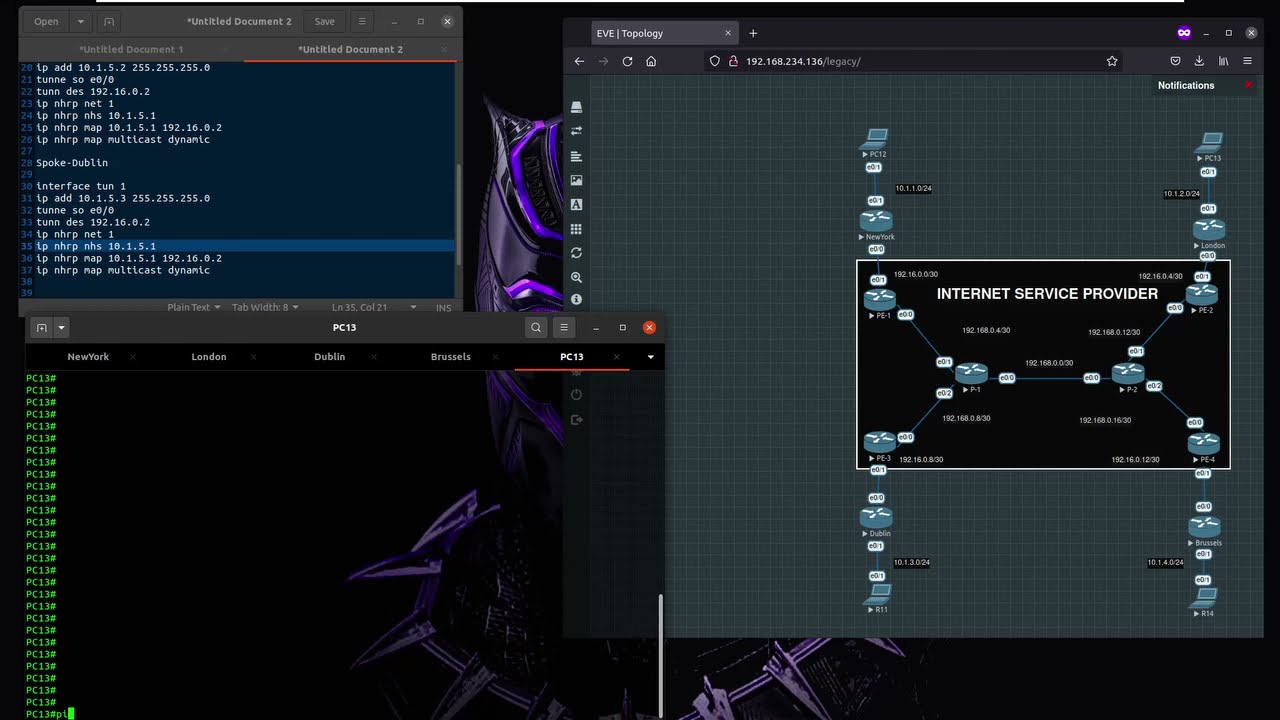Select the London router node

coord(1209,229)
